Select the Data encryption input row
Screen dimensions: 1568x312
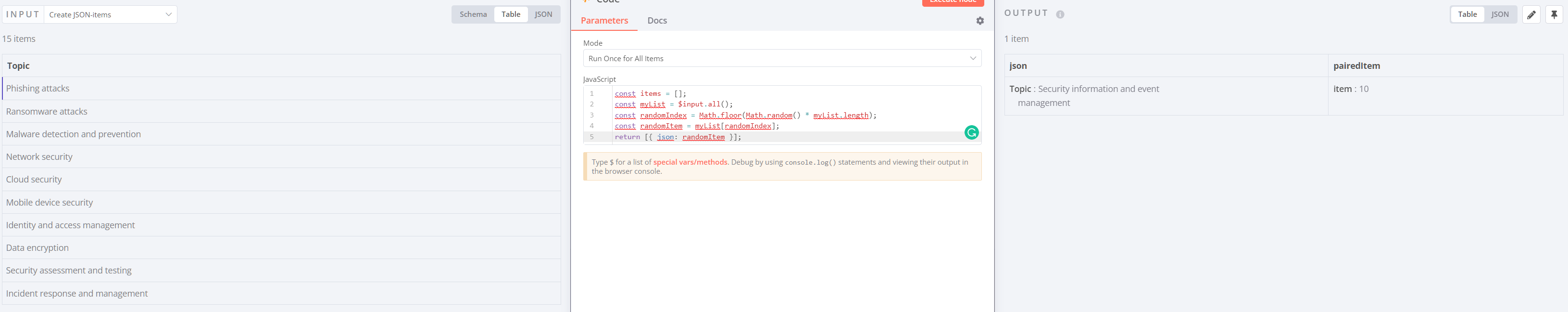[38, 247]
